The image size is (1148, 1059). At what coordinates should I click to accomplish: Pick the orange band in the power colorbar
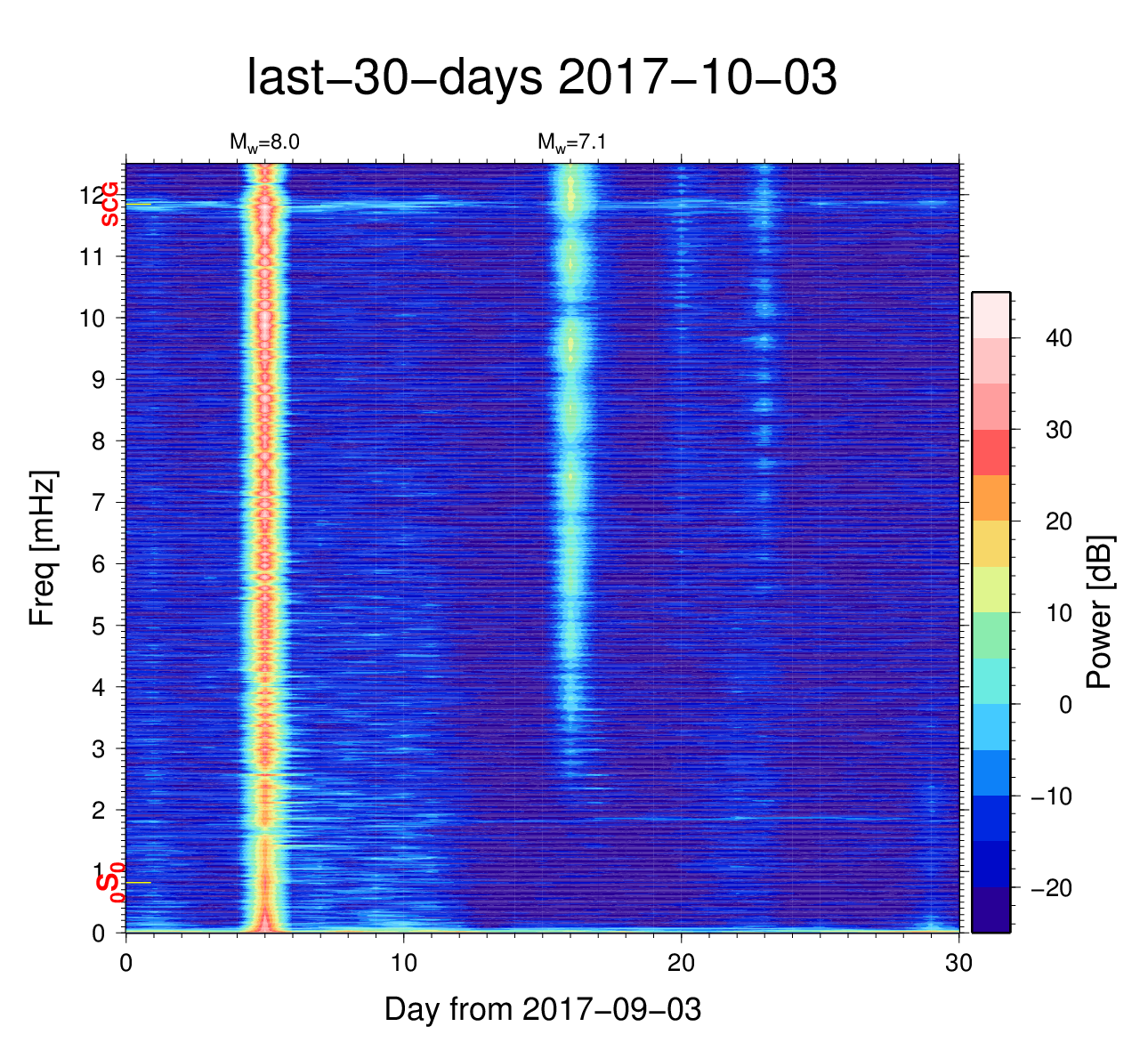coord(990,497)
